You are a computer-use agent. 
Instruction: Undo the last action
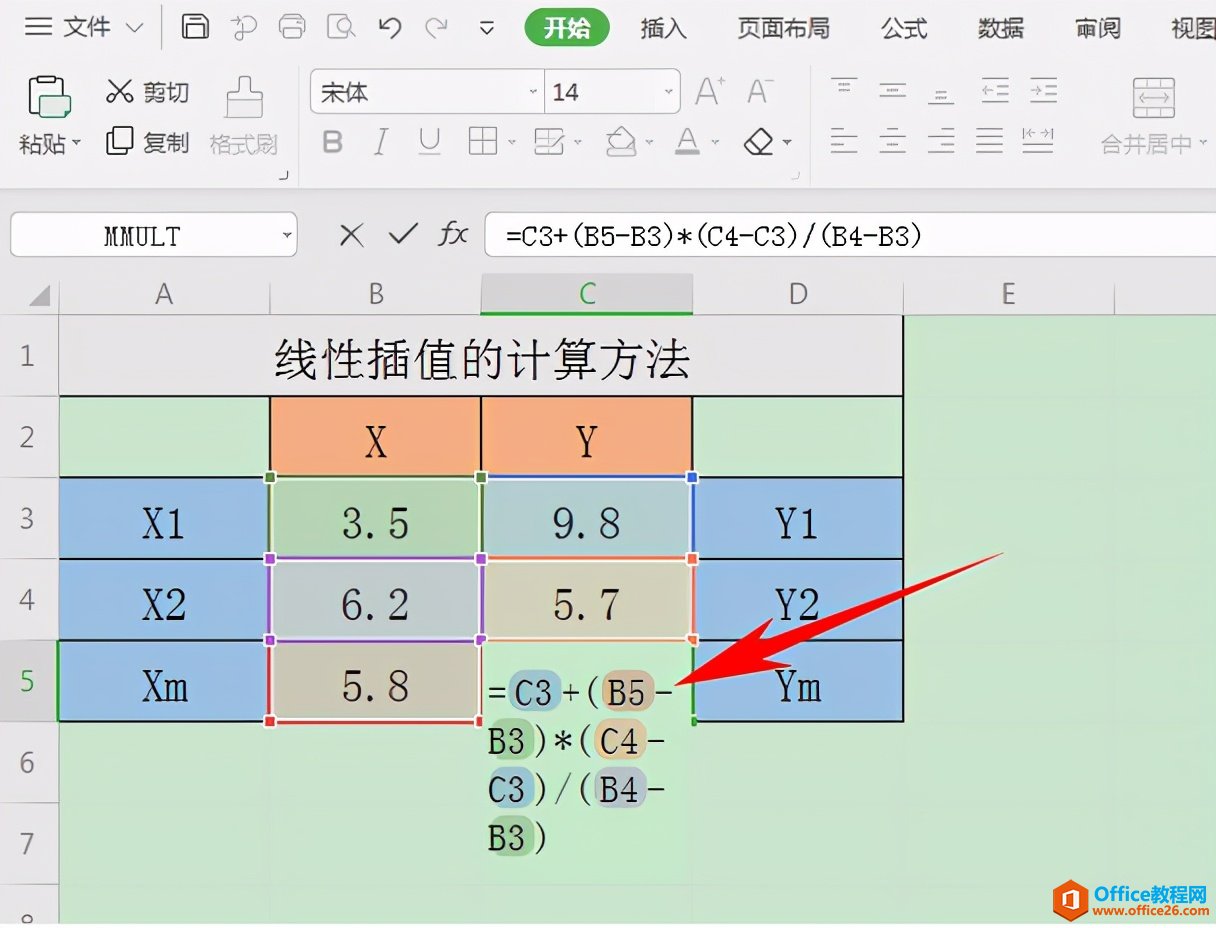click(390, 28)
